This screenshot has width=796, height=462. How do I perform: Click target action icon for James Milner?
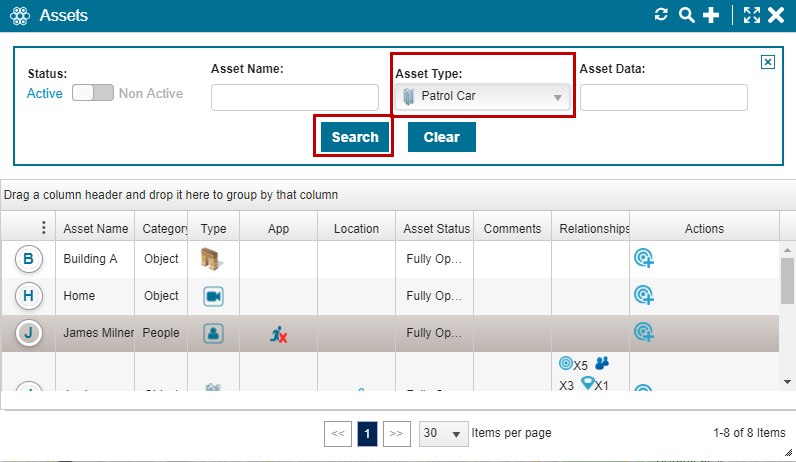pyautogui.click(x=644, y=333)
